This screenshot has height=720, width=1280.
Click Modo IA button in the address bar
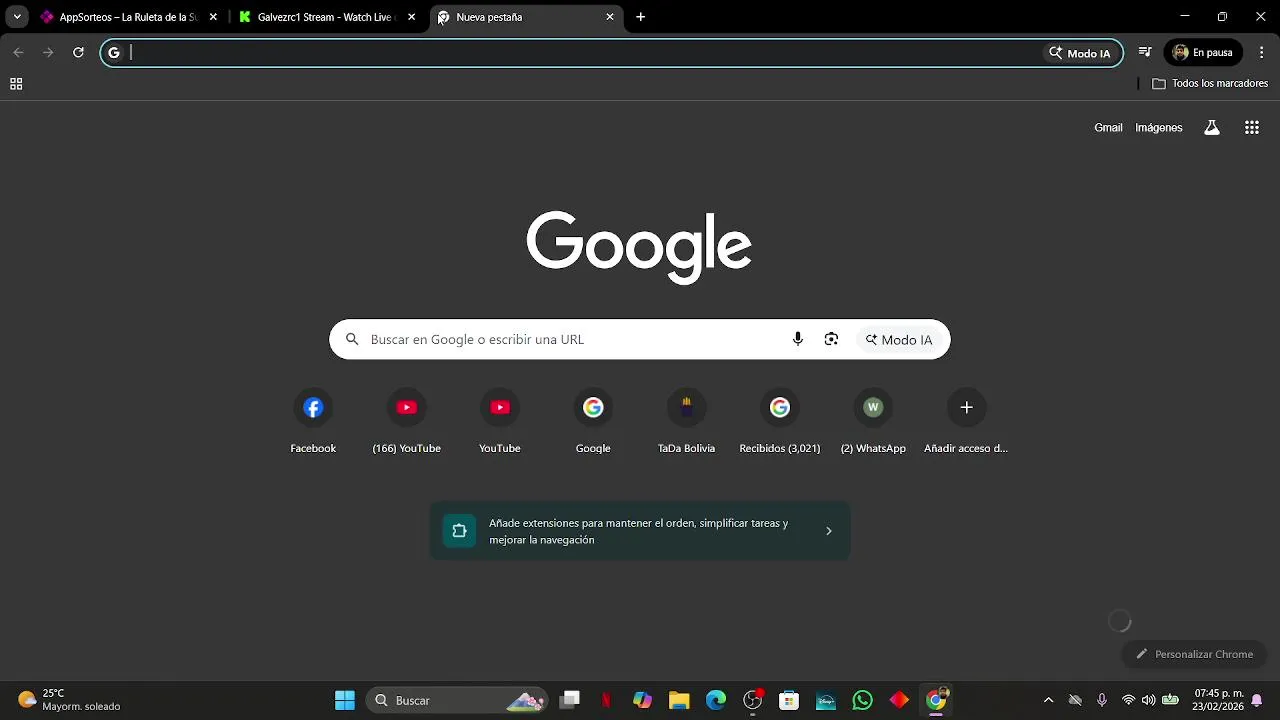click(x=1080, y=53)
